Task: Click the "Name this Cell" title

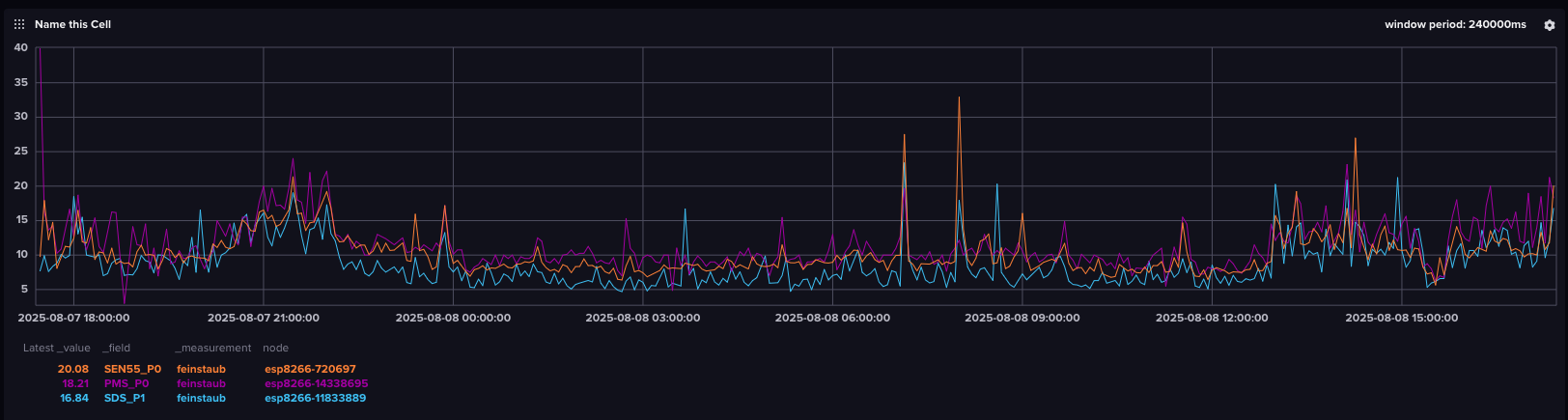Action: tap(72, 24)
